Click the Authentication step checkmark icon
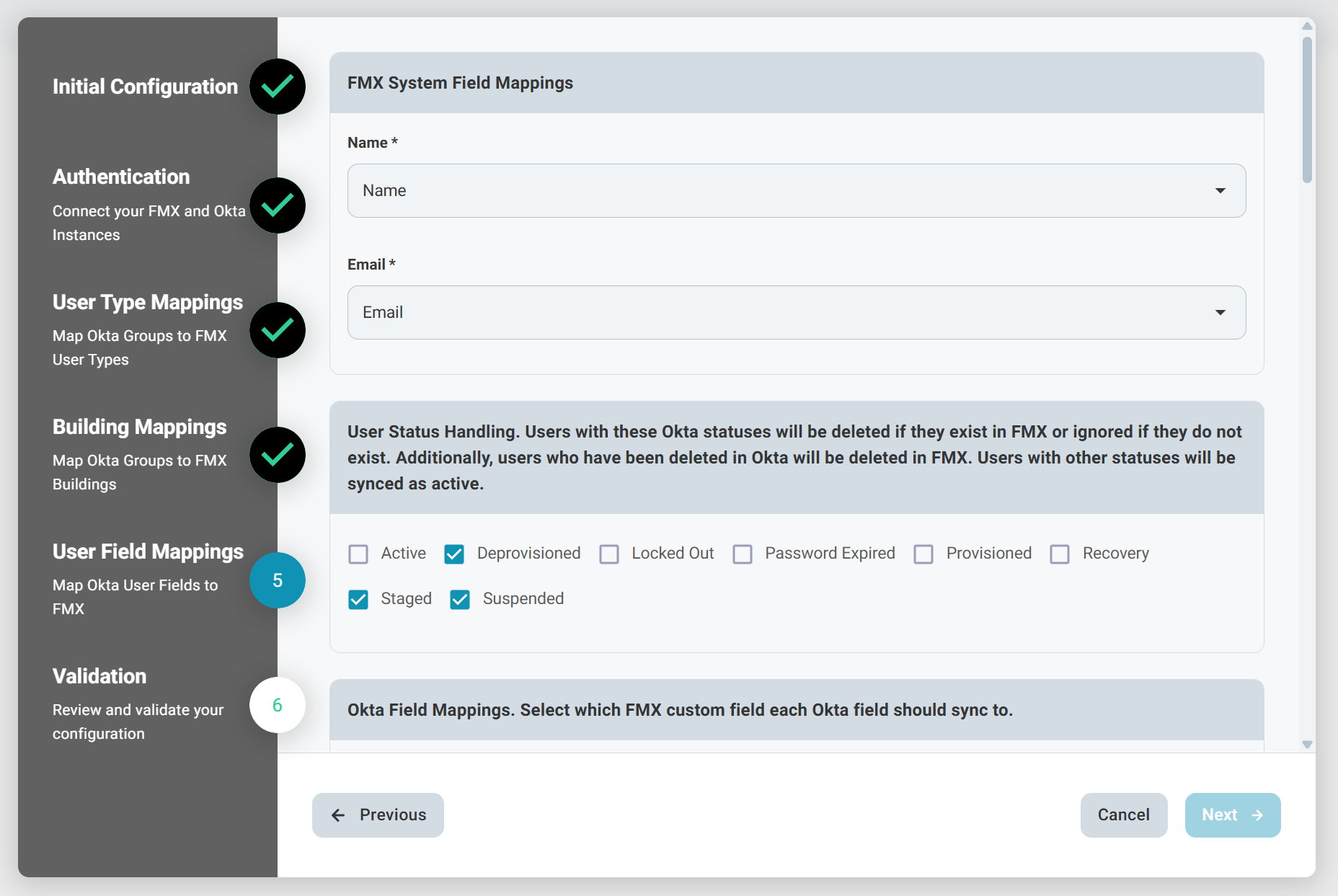 278,205
